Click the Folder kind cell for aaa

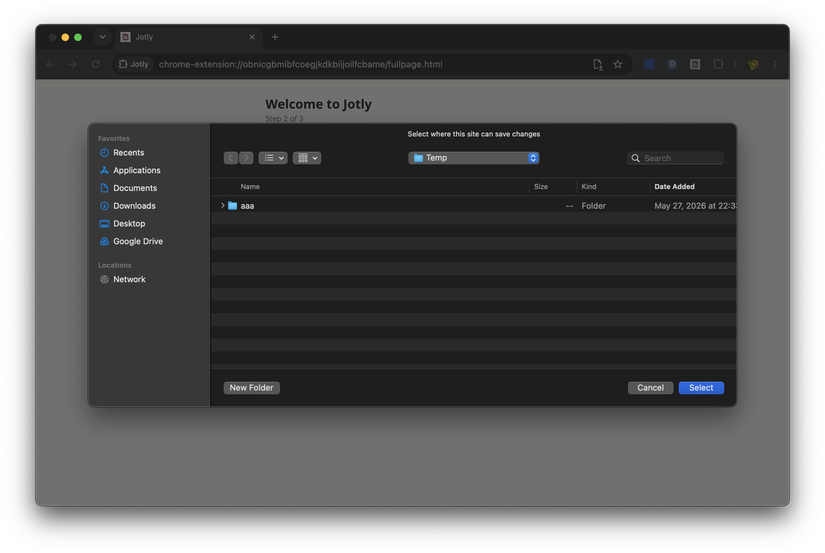pyautogui.click(x=593, y=206)
